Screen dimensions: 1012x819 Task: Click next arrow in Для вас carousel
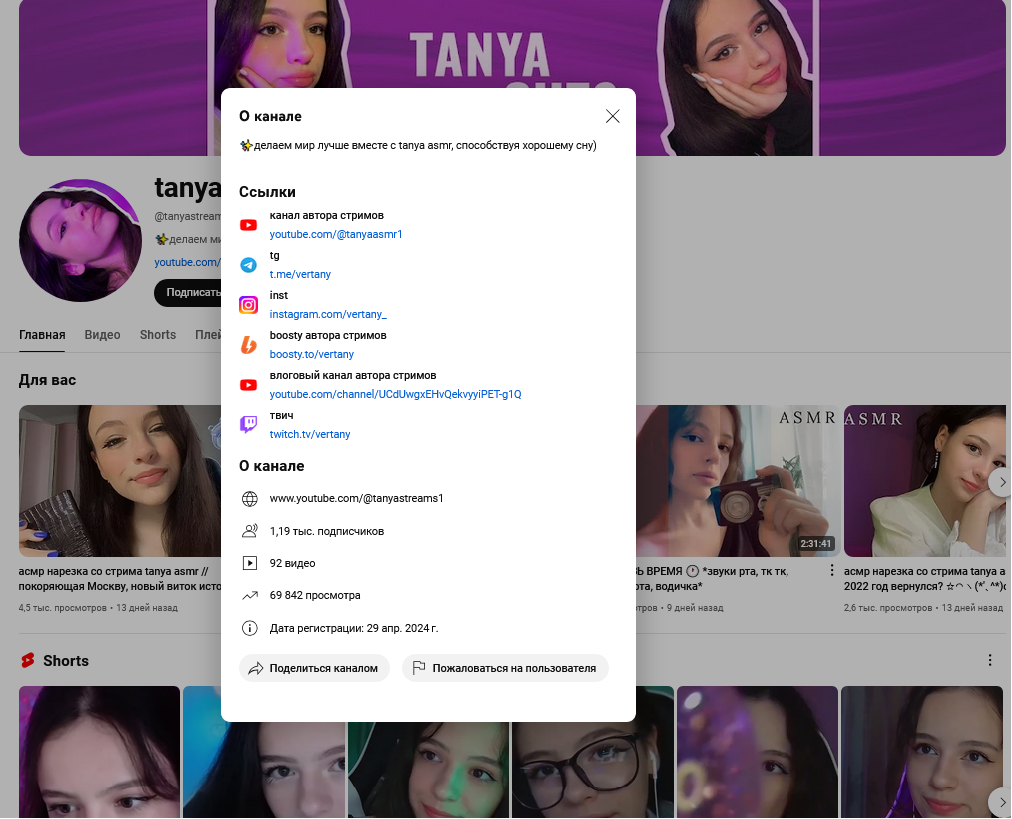[1001, 482]
